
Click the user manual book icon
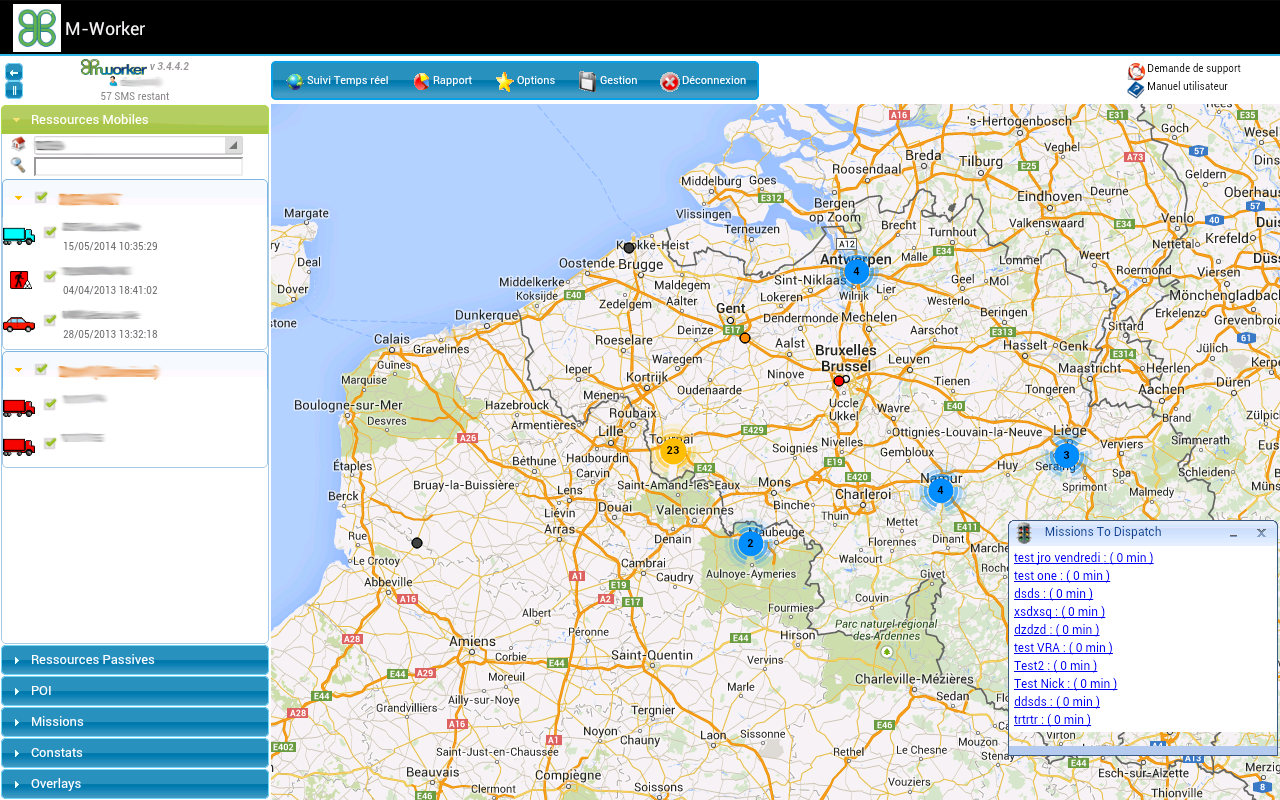tap(1136, 89)
